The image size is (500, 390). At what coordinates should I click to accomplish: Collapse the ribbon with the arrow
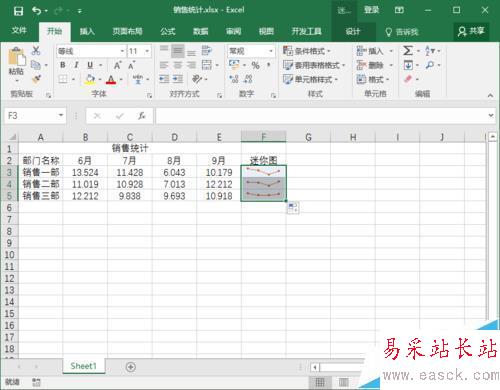(x=490, y=95)
